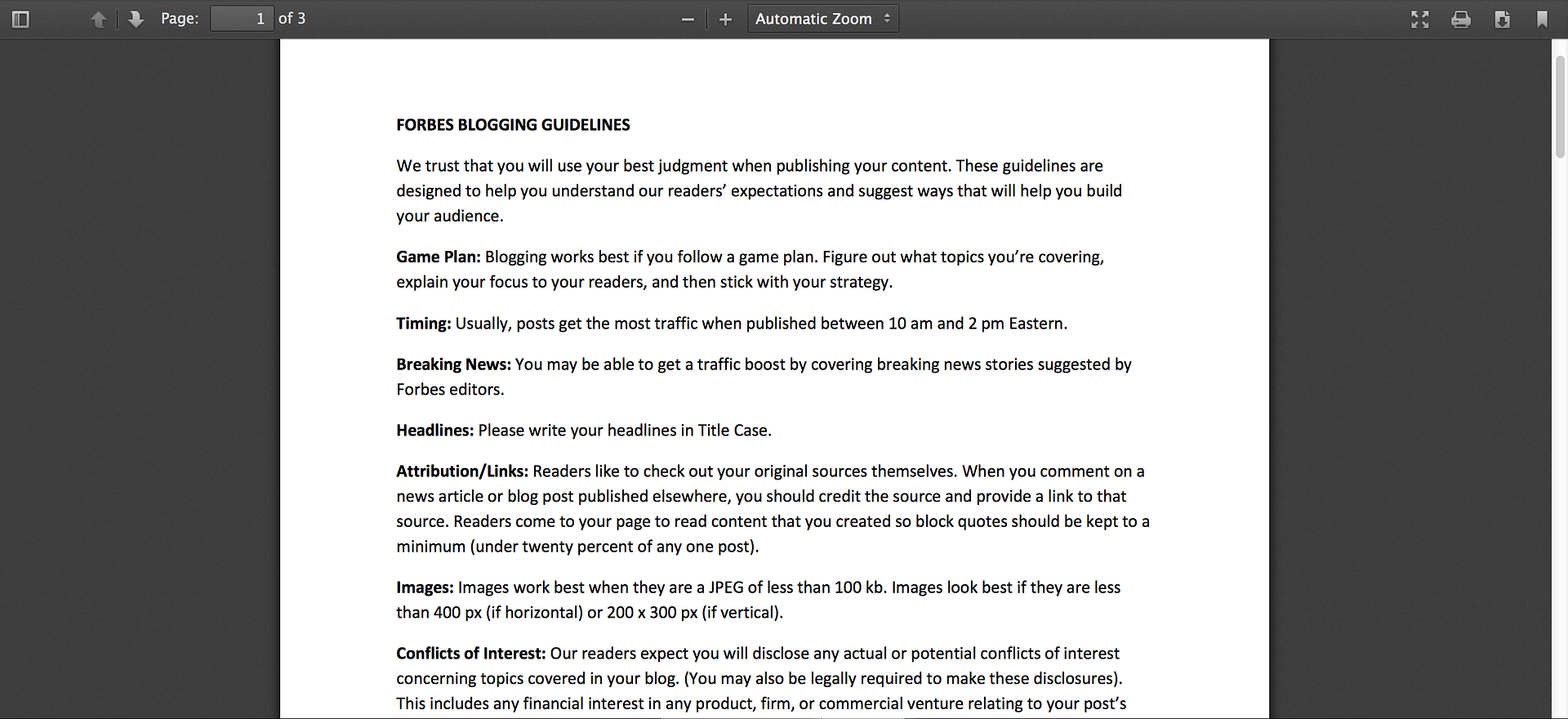Go to the previous page
The width and height of the screenshot is (1568, 719).
click(x=99, y=19)
